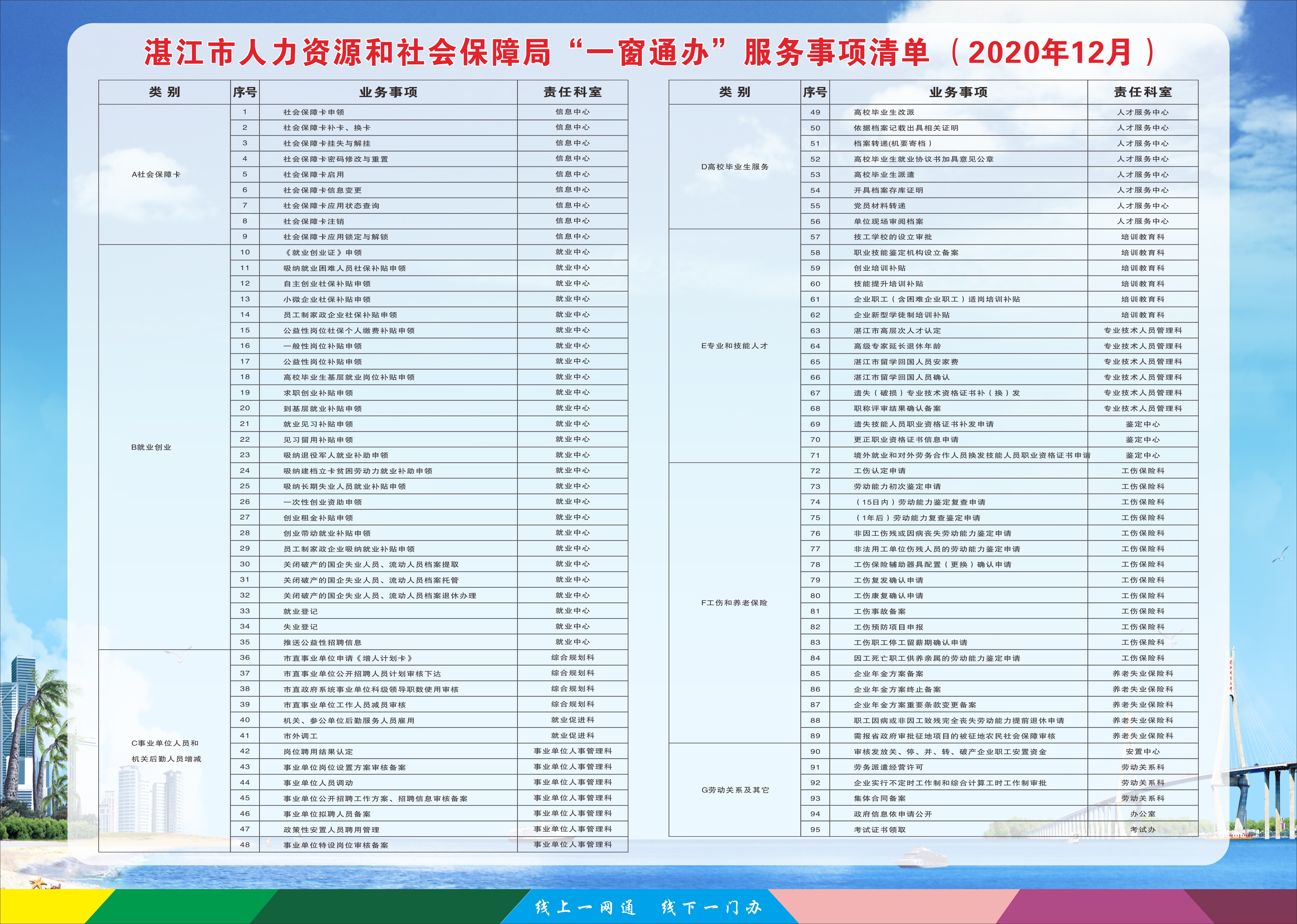The width and height of the screenshot is (1297, 924).
Task: Click row 91 劳务派遣经营许可 entry
Action: click(x=888, y=767)
